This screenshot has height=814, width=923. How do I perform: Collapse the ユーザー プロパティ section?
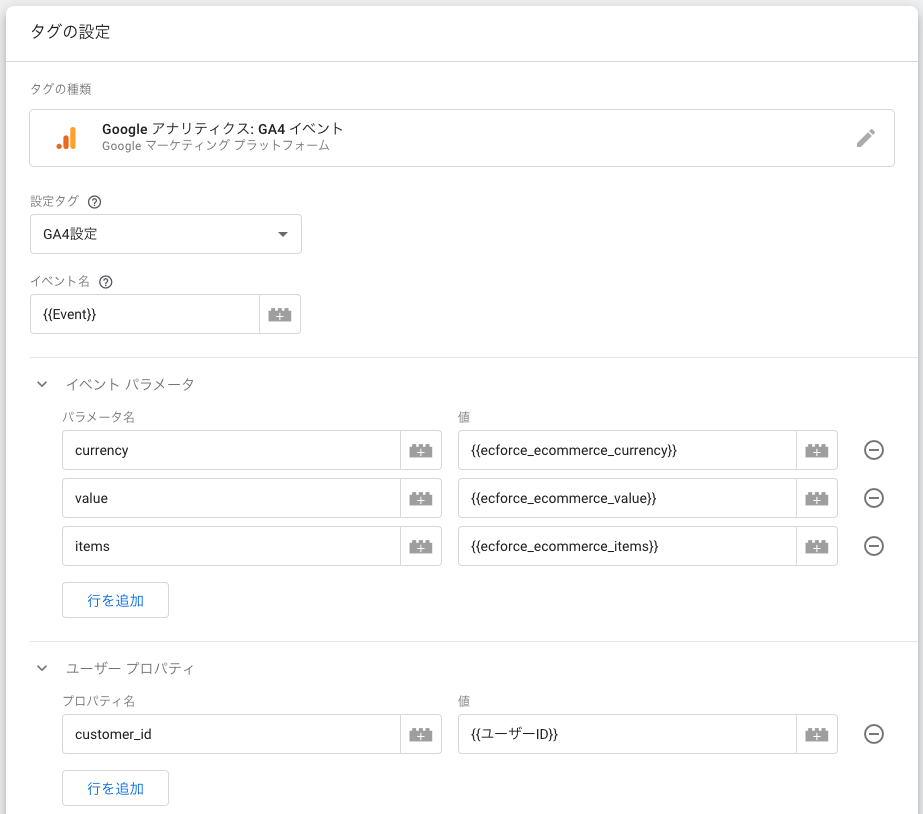pos(42,668)
